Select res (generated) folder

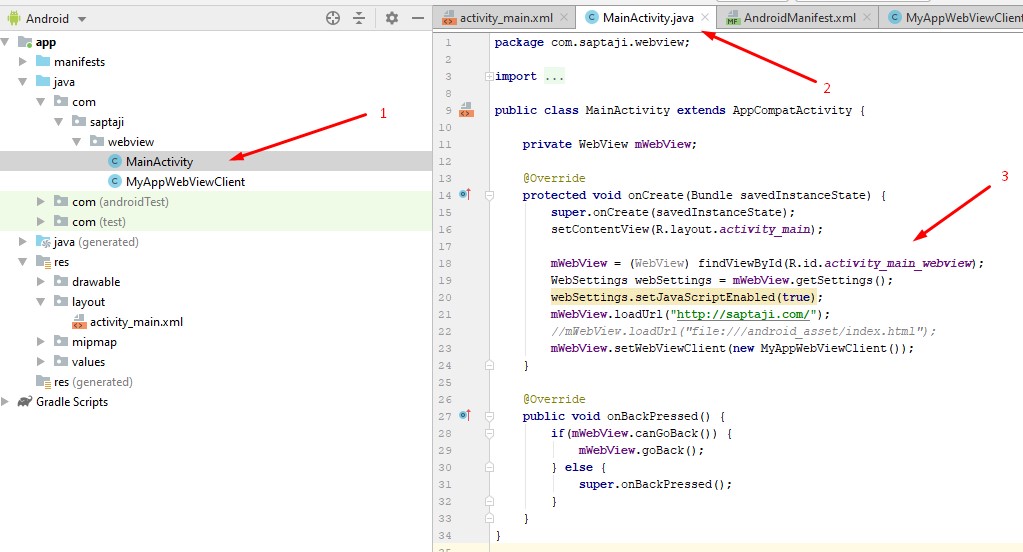(x=93, y=382)
